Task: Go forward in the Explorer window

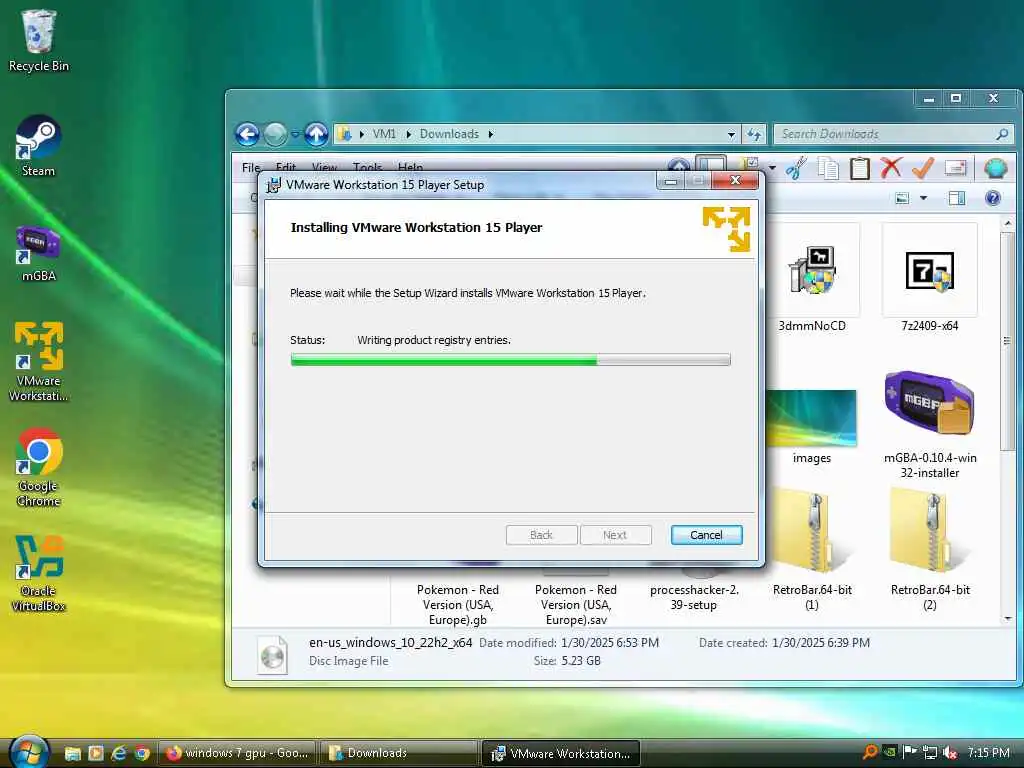Action: 275,135
